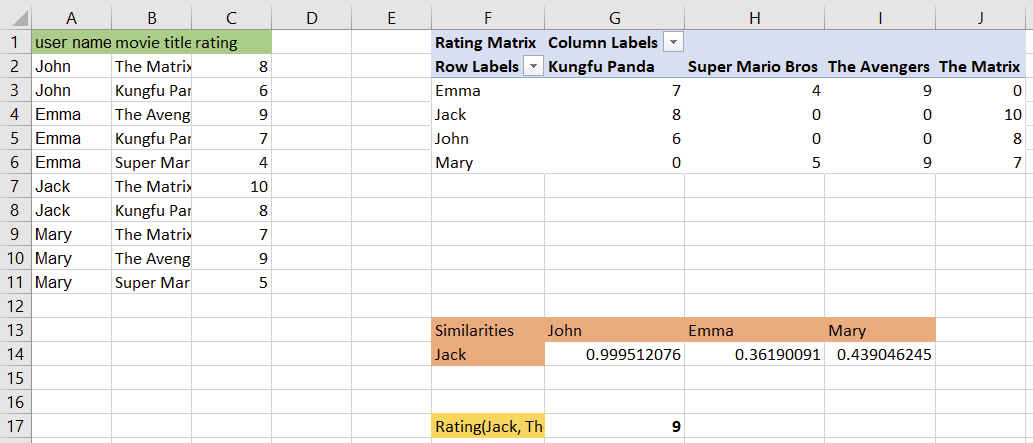The width and height of the screenshot is (1033, 443).
Task: Select the cell containing 0.36190091
Action: pyautogui.click(x=754, y=354)
